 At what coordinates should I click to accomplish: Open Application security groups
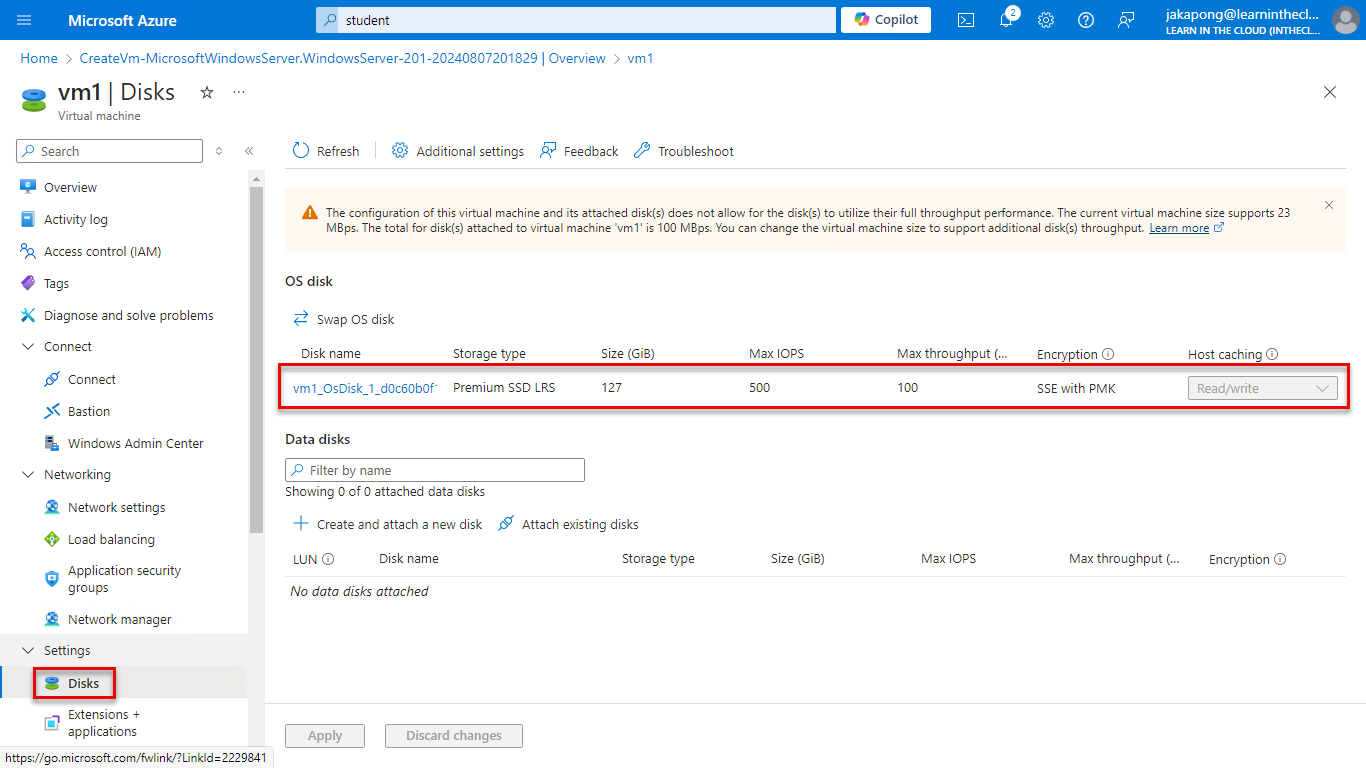(124, 579)
